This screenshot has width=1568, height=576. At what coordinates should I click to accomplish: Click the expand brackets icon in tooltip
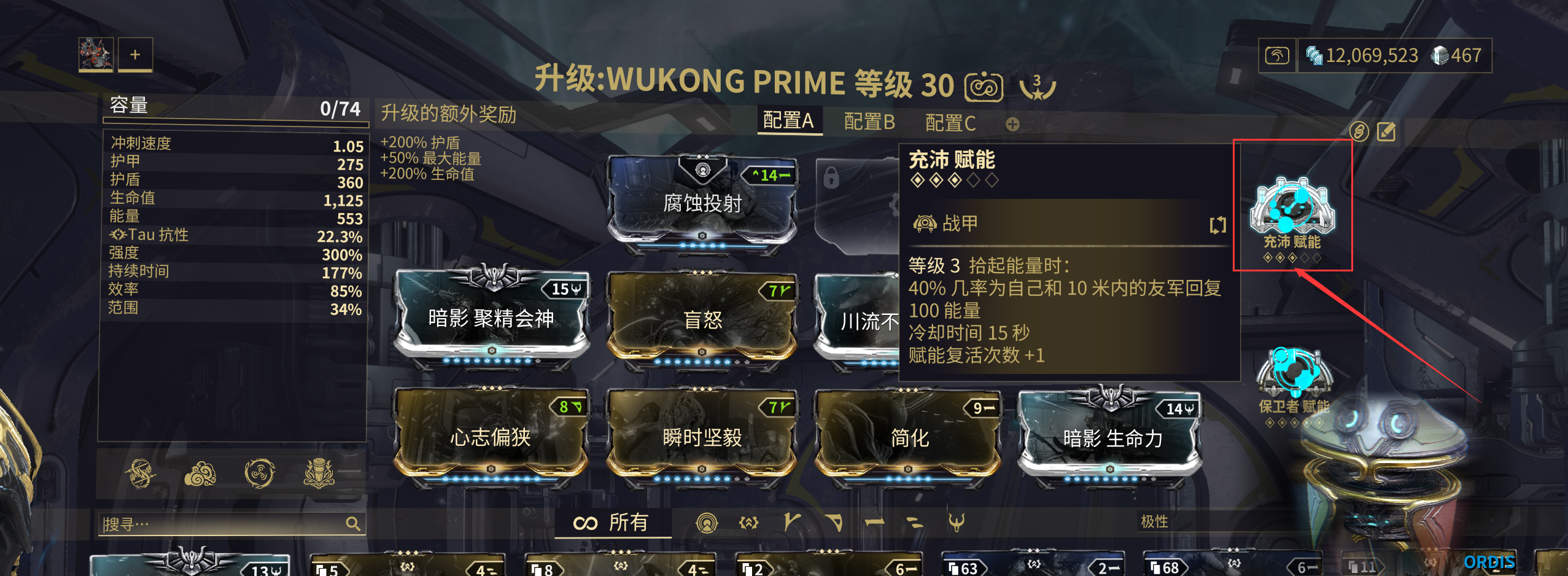pos(1217,225)
